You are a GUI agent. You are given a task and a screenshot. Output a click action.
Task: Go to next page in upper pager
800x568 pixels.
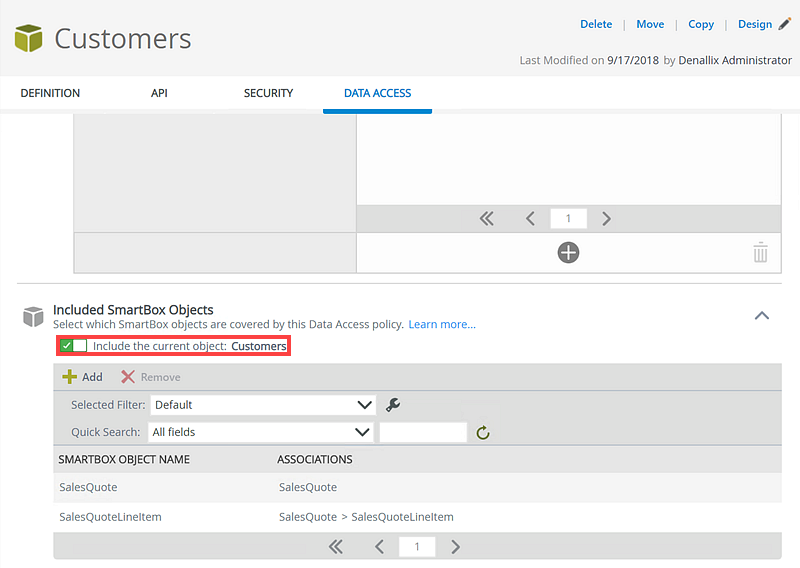[606, 219]
